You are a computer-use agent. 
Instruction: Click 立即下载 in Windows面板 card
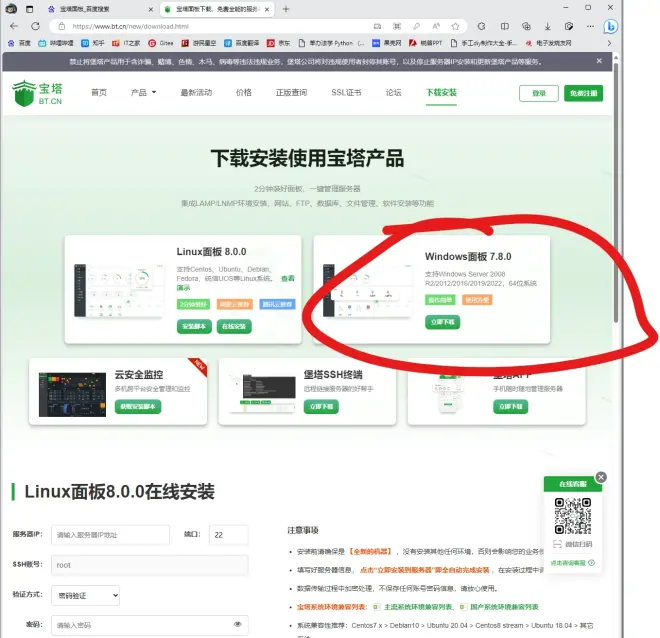click(442, 322)
